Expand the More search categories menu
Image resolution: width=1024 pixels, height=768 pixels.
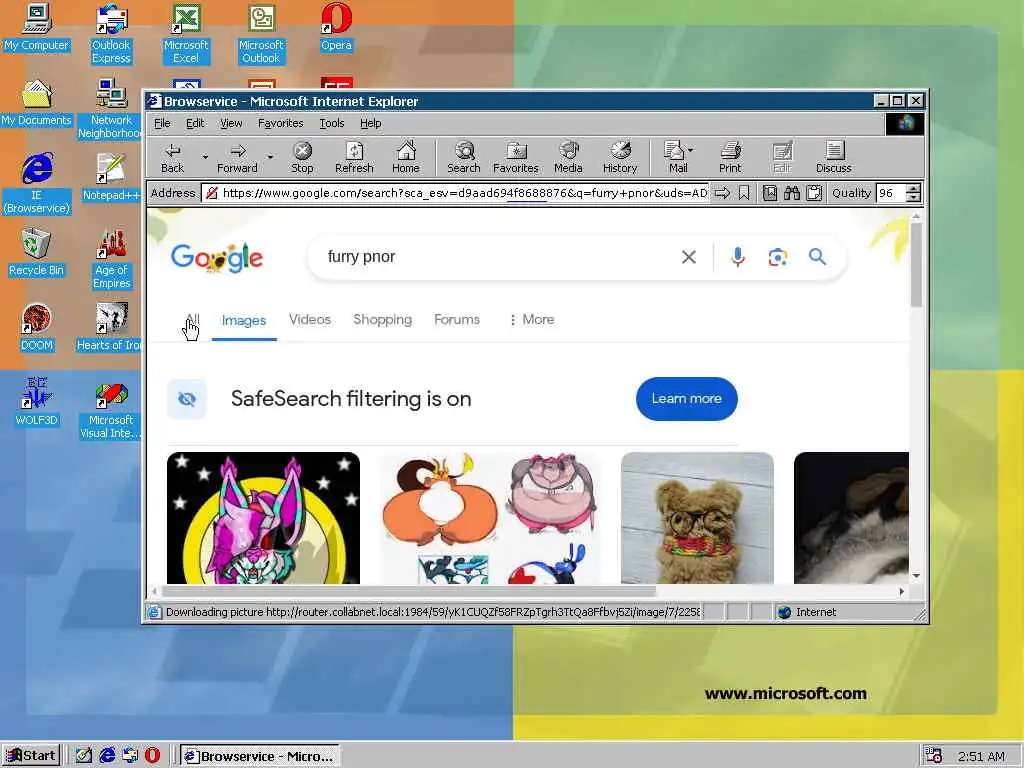(x=532, y=319)
